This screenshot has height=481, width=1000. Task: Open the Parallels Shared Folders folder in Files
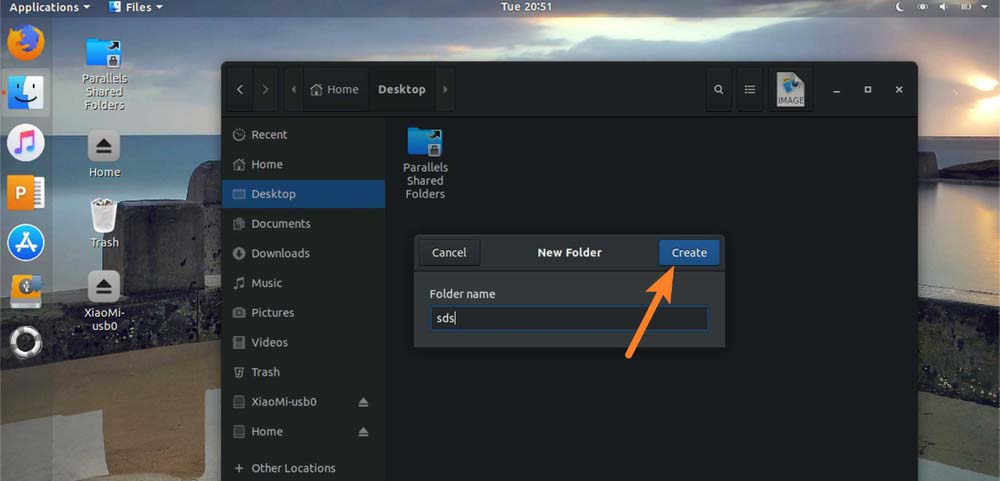click(425, 162)
